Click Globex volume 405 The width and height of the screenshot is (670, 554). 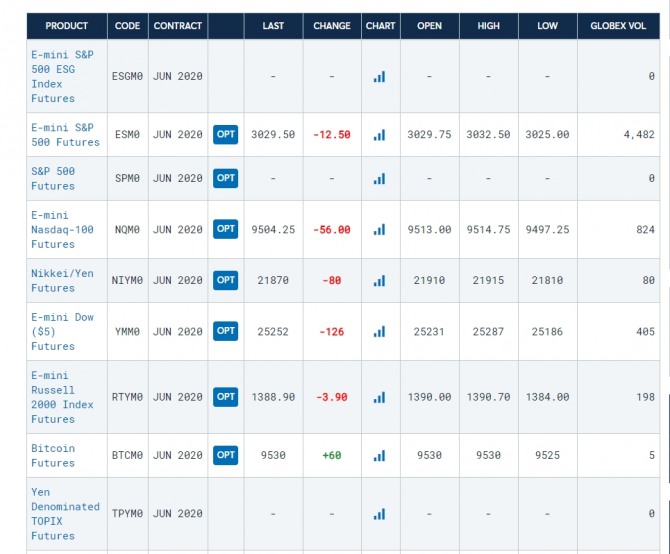coord(645,332)
